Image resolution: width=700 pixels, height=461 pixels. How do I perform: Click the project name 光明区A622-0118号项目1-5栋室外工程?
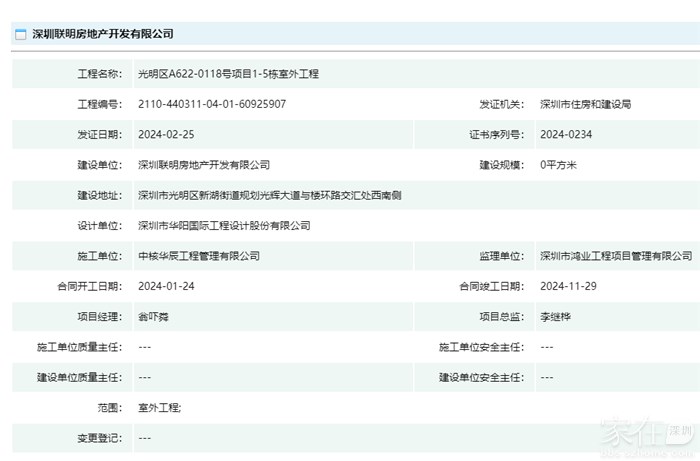(228, 74)
